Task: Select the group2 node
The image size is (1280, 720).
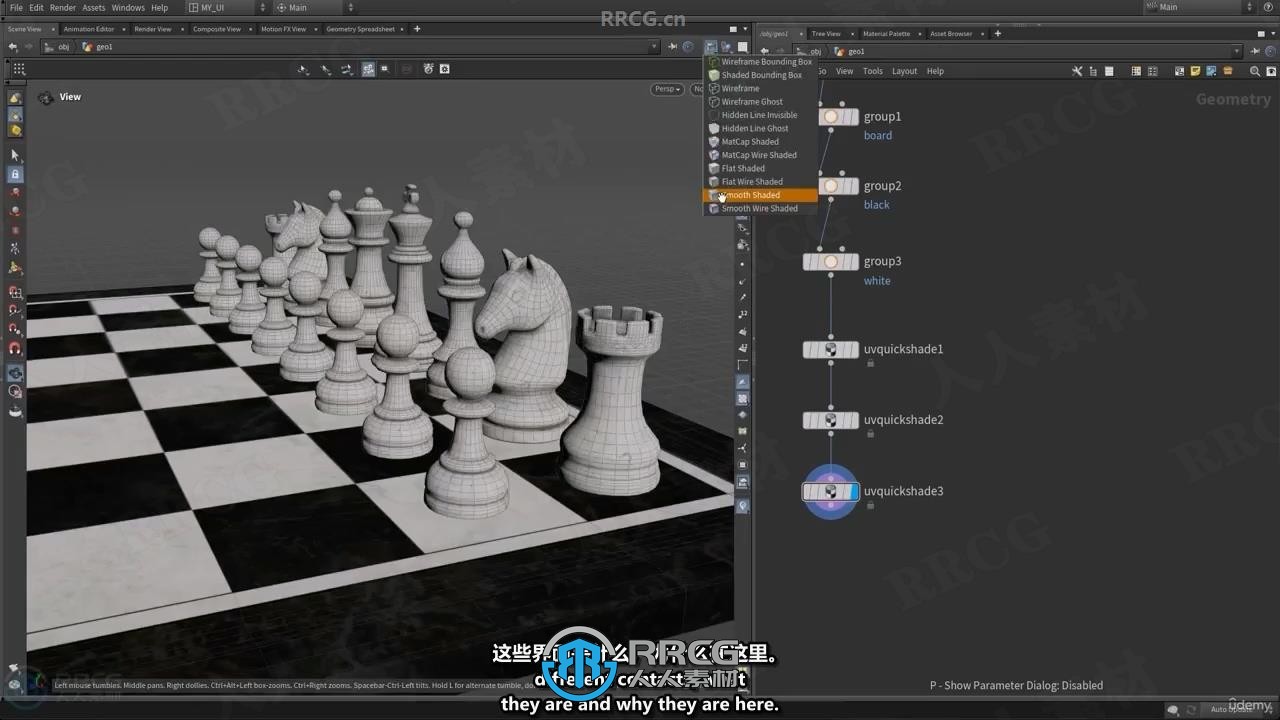Action: tap(830, 186)
